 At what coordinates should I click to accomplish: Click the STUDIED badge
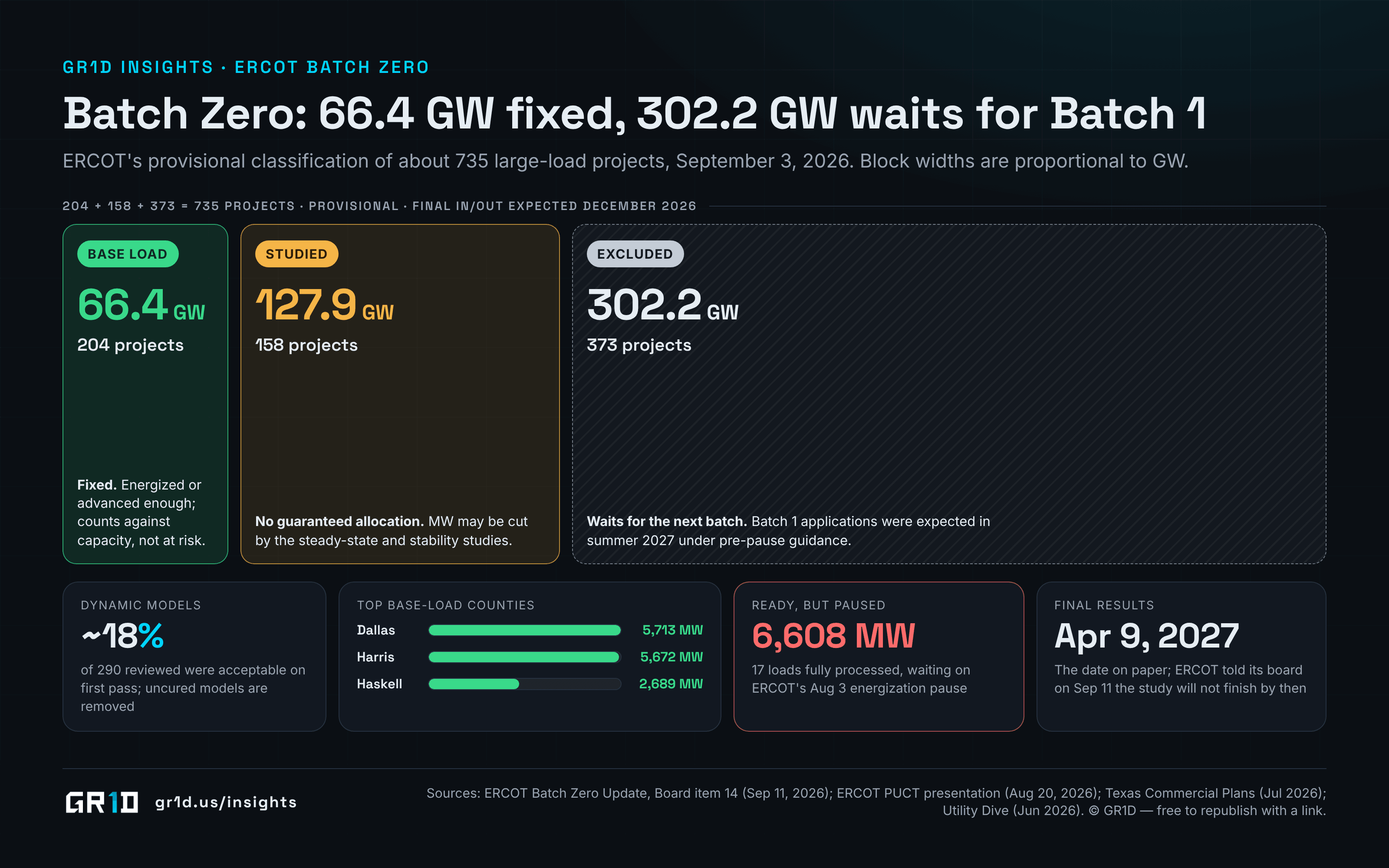[x=296, y=254]
